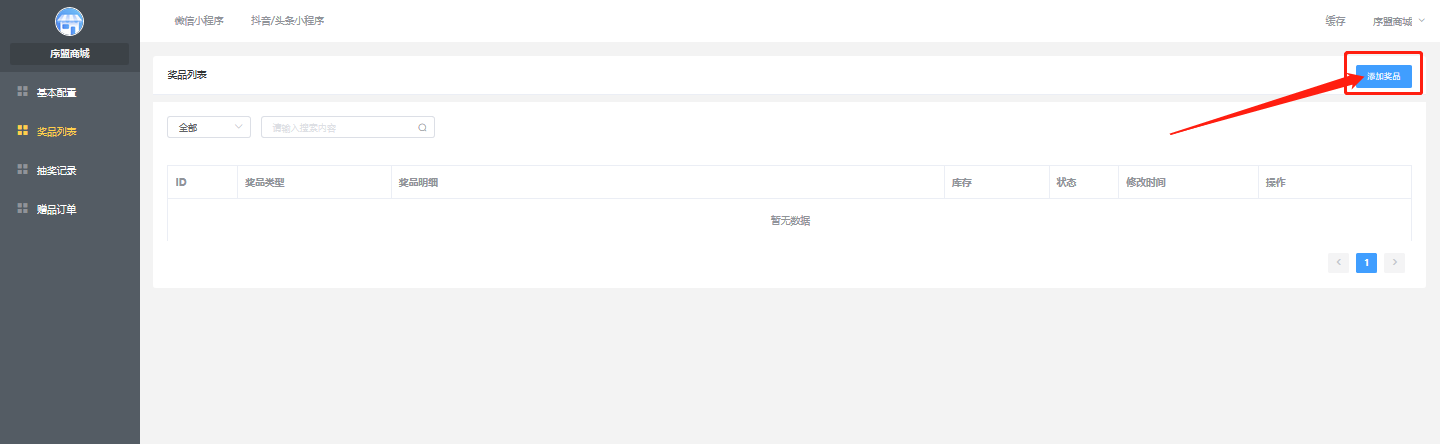Viewport: 1440px width, 444px height.
Task: Switch to the 抖音/头条小程序 tab
Action: coord(288,21)
